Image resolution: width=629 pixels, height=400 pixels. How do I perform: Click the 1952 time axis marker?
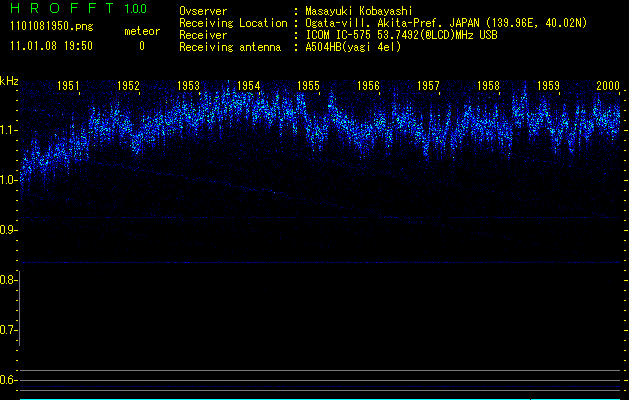[128, 85]
